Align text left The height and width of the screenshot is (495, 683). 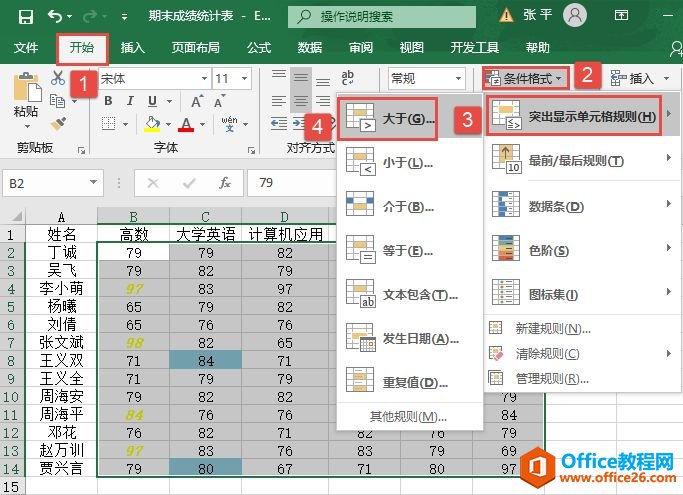coord(279,101)
